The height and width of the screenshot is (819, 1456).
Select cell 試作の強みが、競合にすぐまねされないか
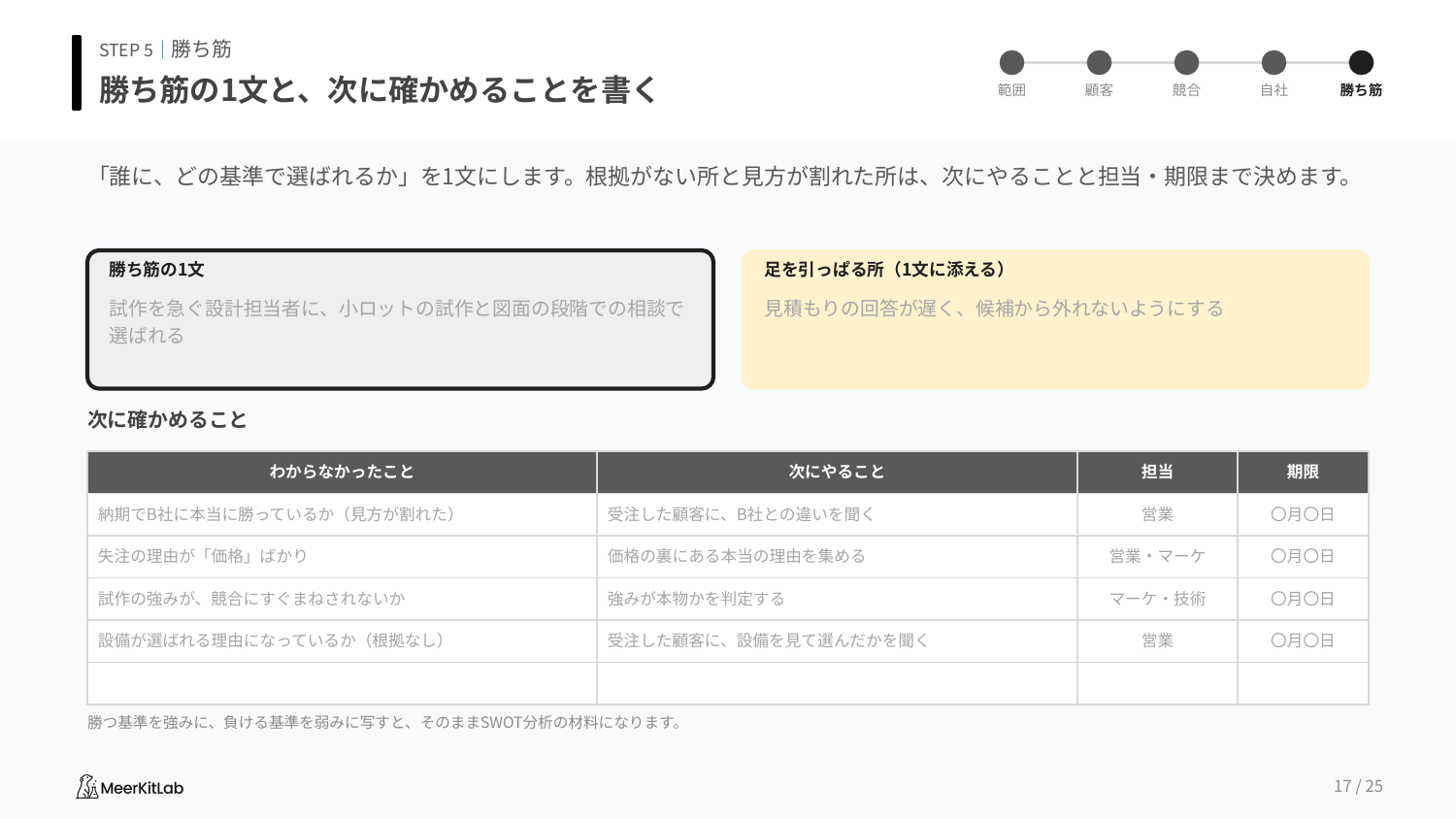[342, 599]
